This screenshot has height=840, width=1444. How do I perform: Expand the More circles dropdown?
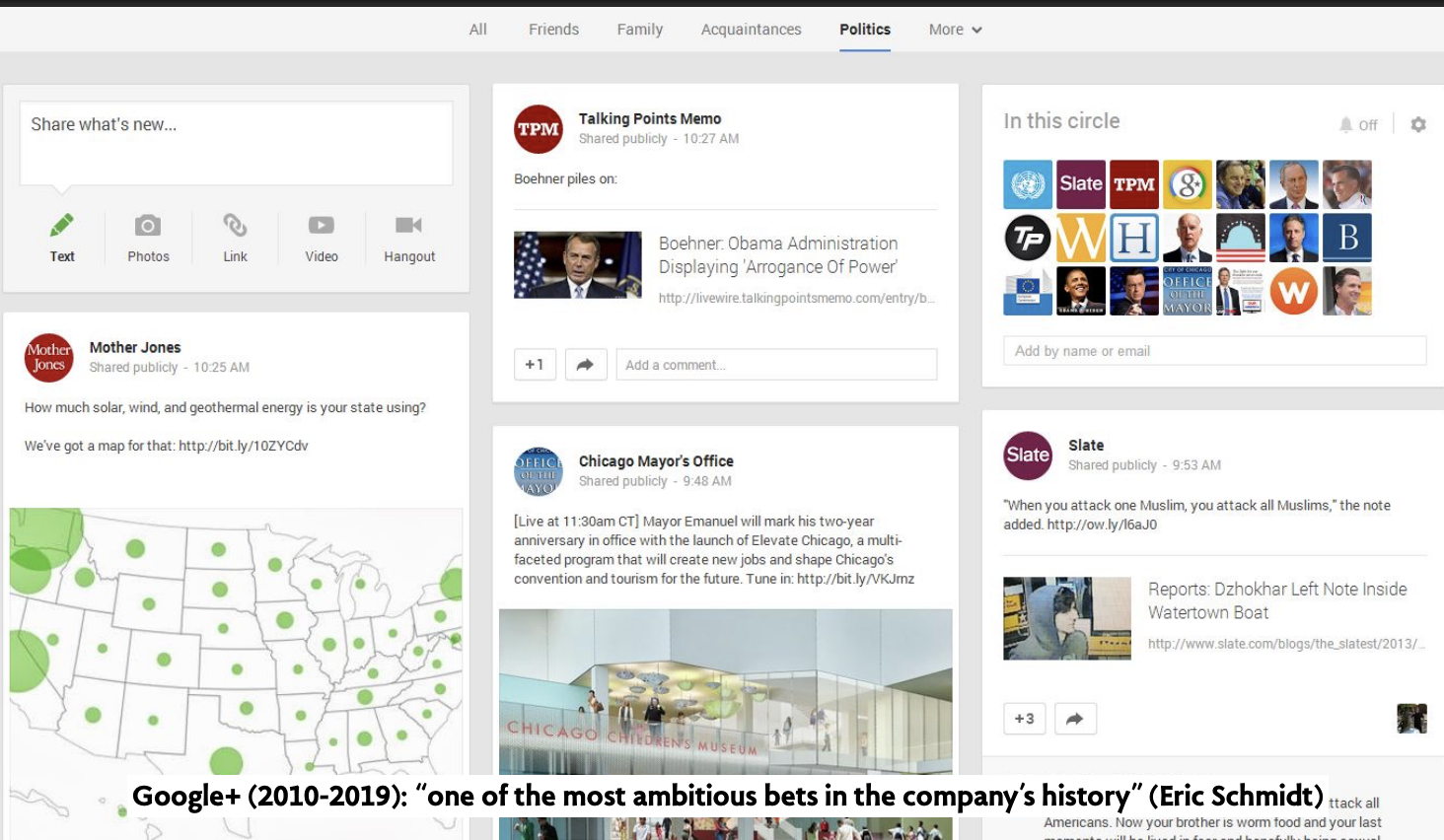click(955, 30)
